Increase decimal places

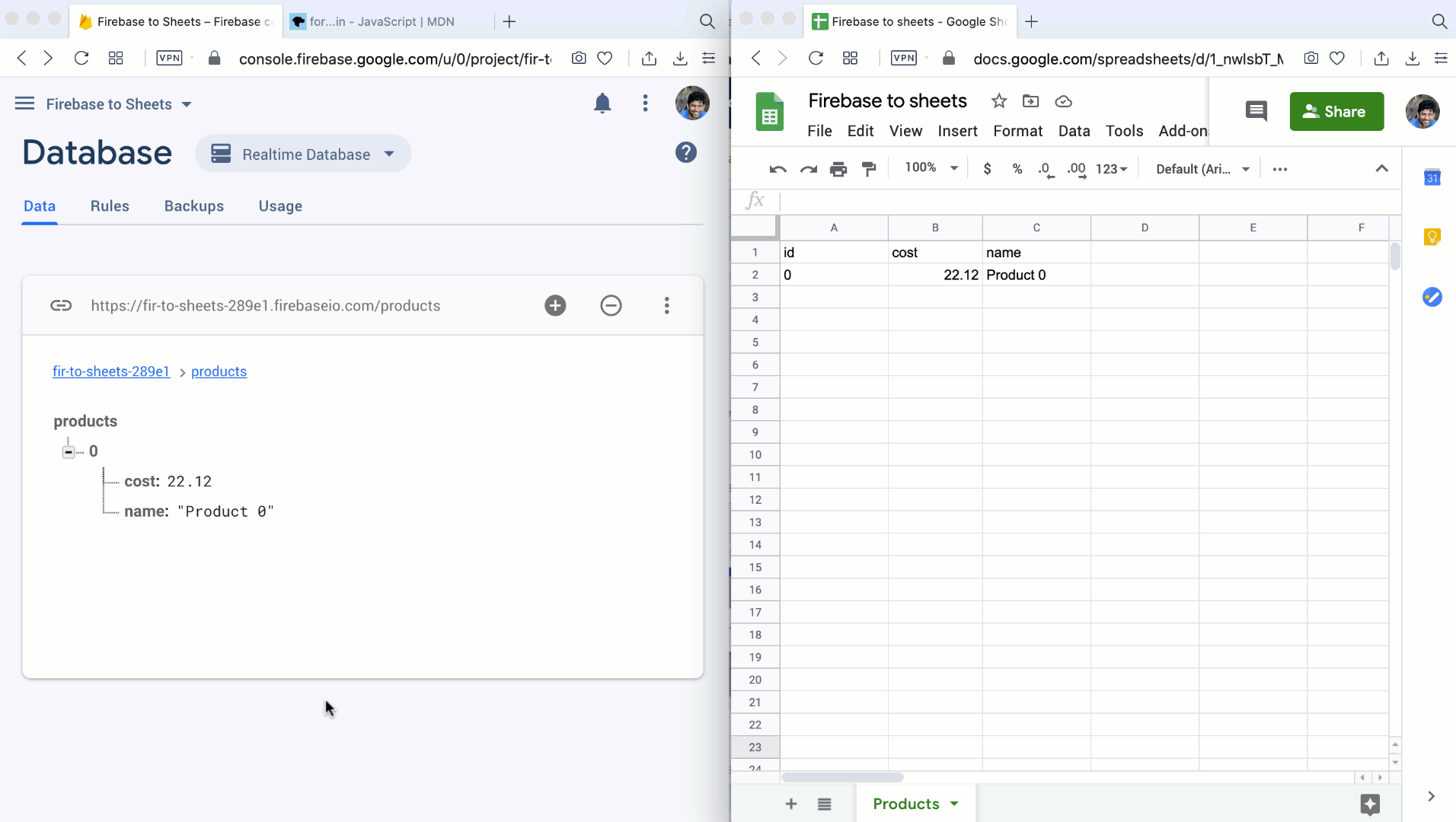tap(1076, 169)
